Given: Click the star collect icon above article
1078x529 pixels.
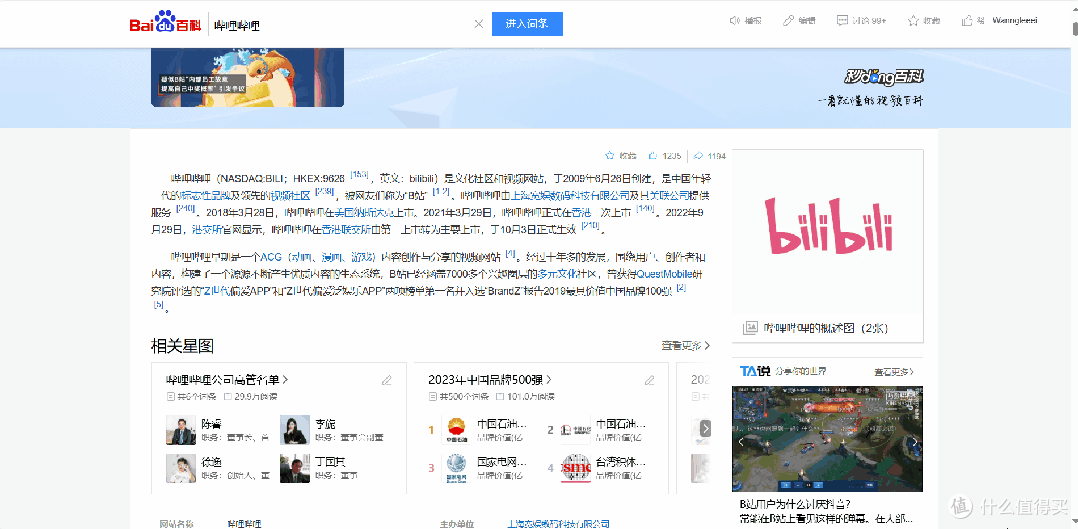Looking at the screenshot, I should (x=609, y=155).
